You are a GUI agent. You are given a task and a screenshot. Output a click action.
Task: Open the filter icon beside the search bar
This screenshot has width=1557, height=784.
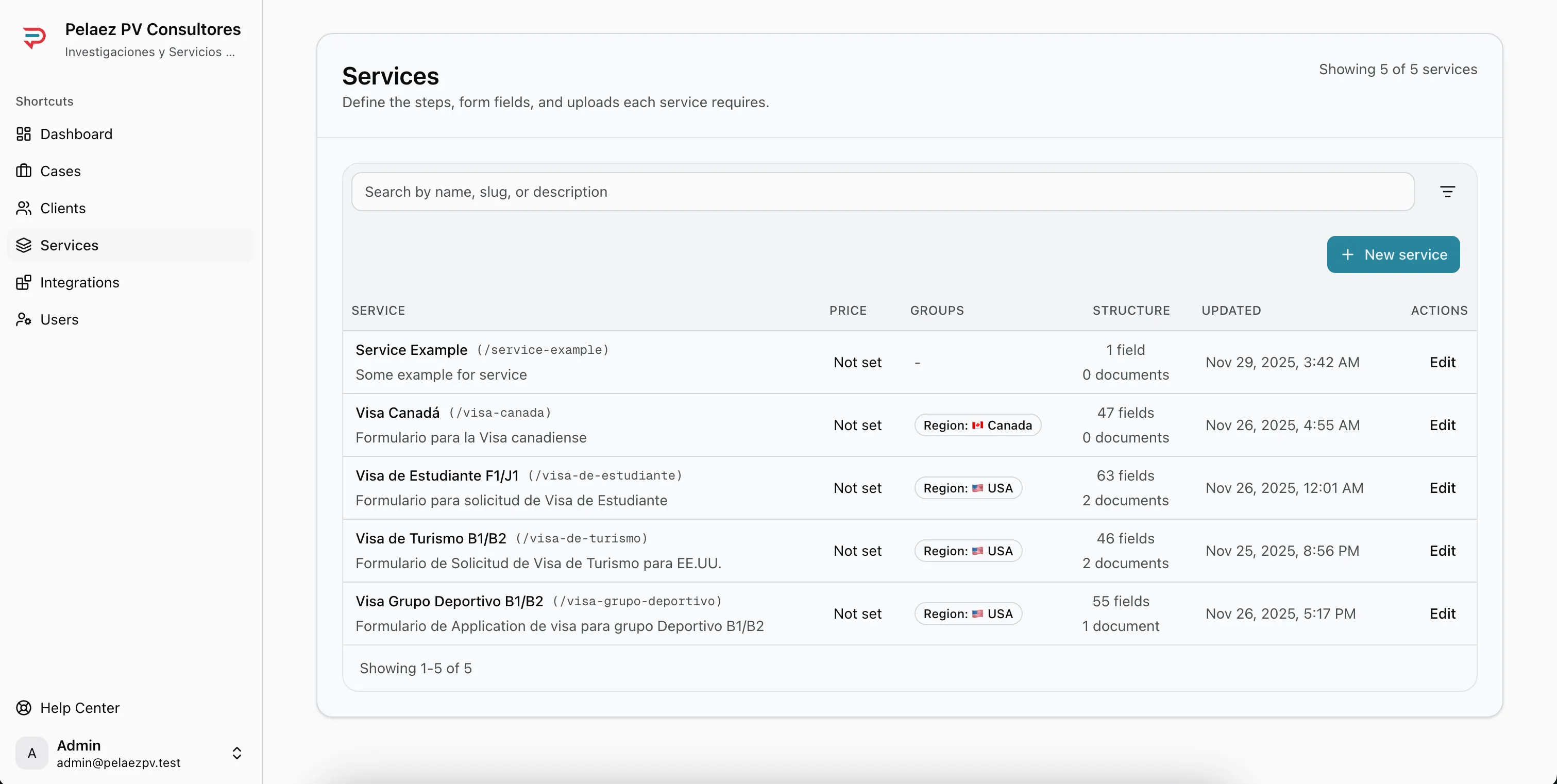tap(1448, 191)
